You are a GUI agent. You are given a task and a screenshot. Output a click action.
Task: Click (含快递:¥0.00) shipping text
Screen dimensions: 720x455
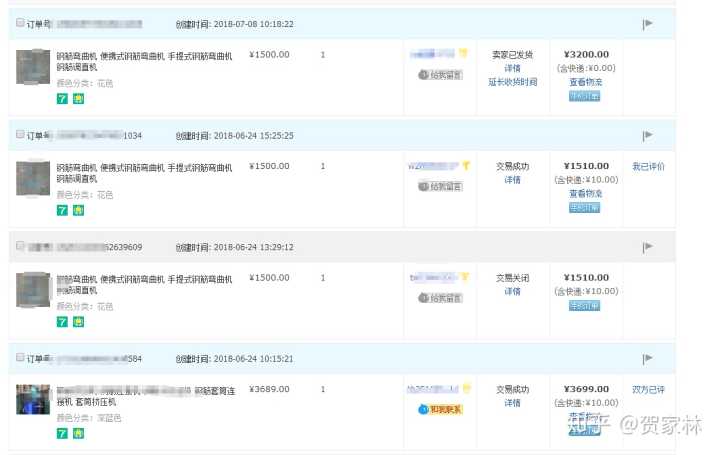pyautogui.click(x=586, y=68)
